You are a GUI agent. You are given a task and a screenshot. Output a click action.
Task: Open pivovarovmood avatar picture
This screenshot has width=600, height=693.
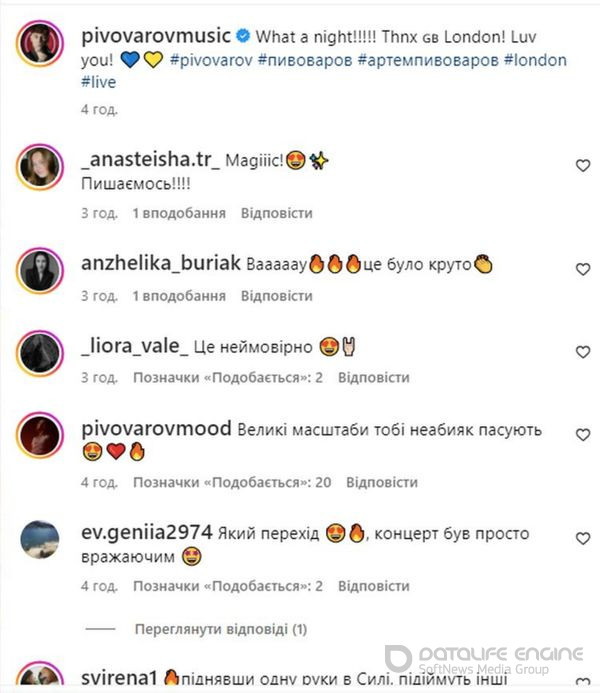pyautogui.click(x=40, y=435)
